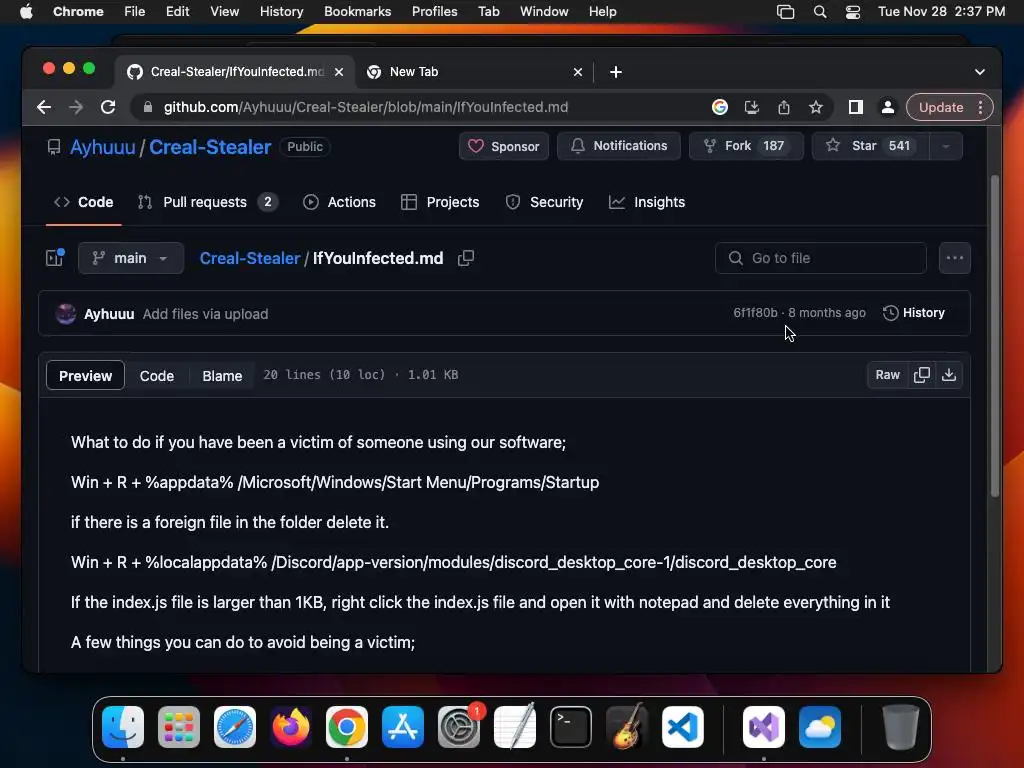Click the Raw button

pos(888,375)
